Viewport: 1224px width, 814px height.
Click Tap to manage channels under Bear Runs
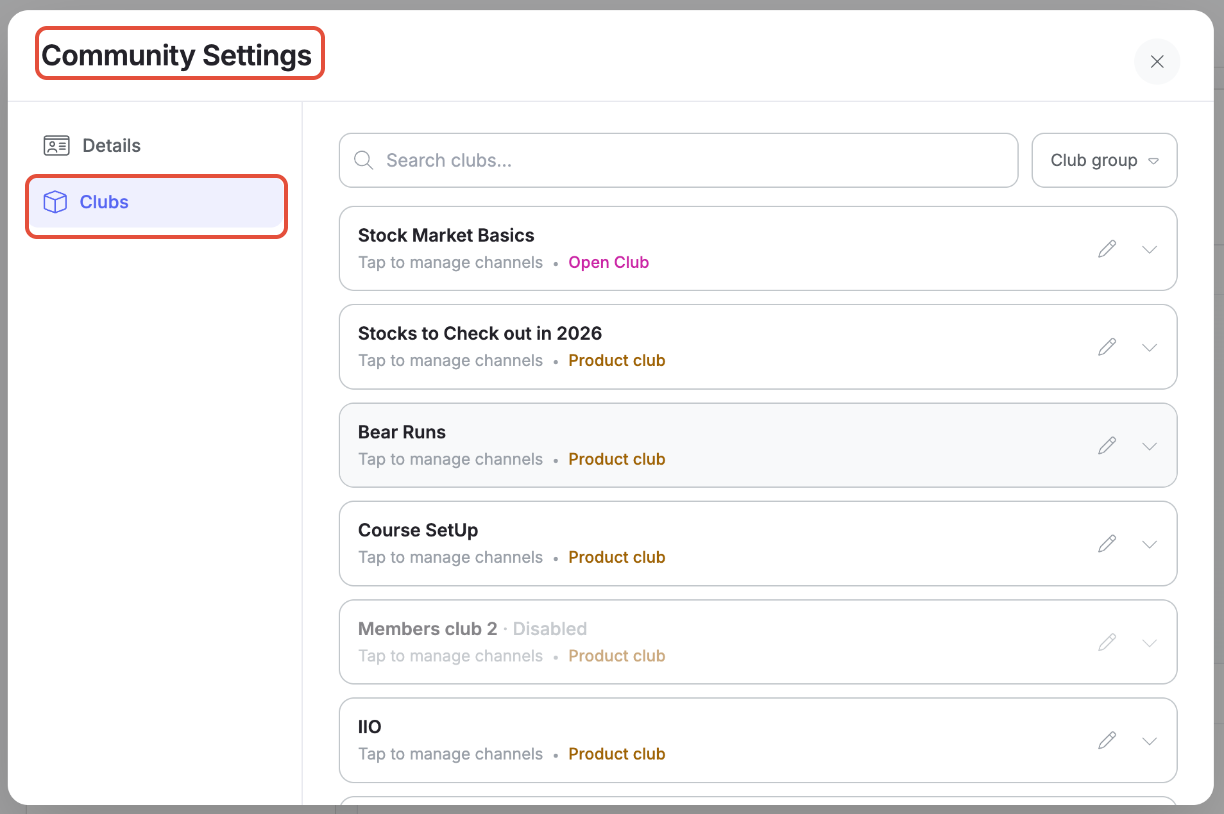[450, 459]
